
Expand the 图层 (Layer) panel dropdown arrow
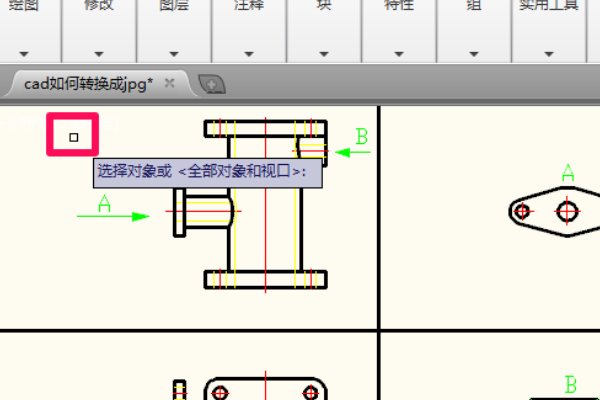pyautogui.click(x=174, y=53)
